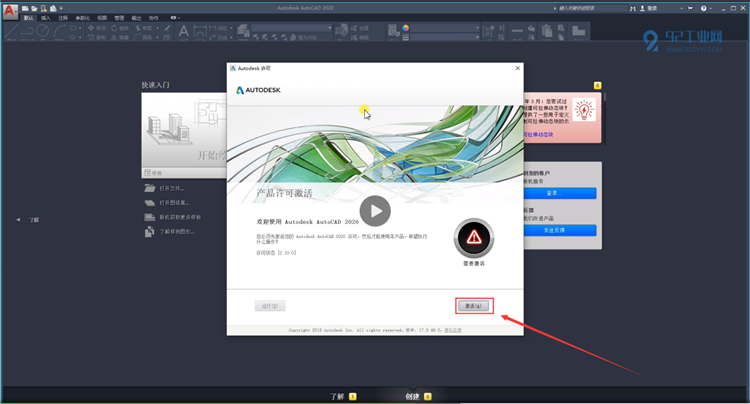Click the Measure utilities icon in the ribbon

[x=517, y=32]
